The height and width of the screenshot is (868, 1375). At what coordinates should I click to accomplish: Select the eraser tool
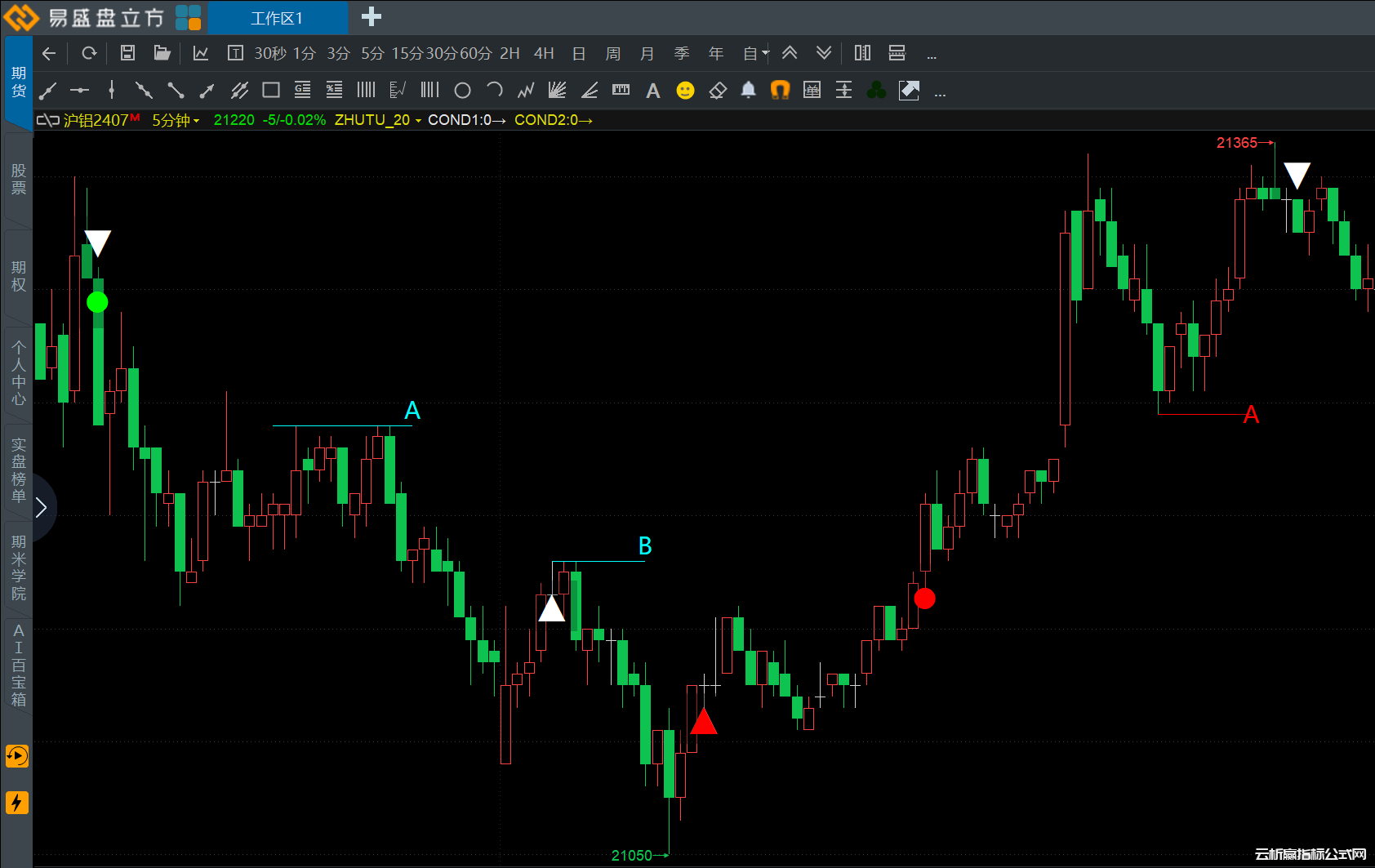(x=718, y=91)
